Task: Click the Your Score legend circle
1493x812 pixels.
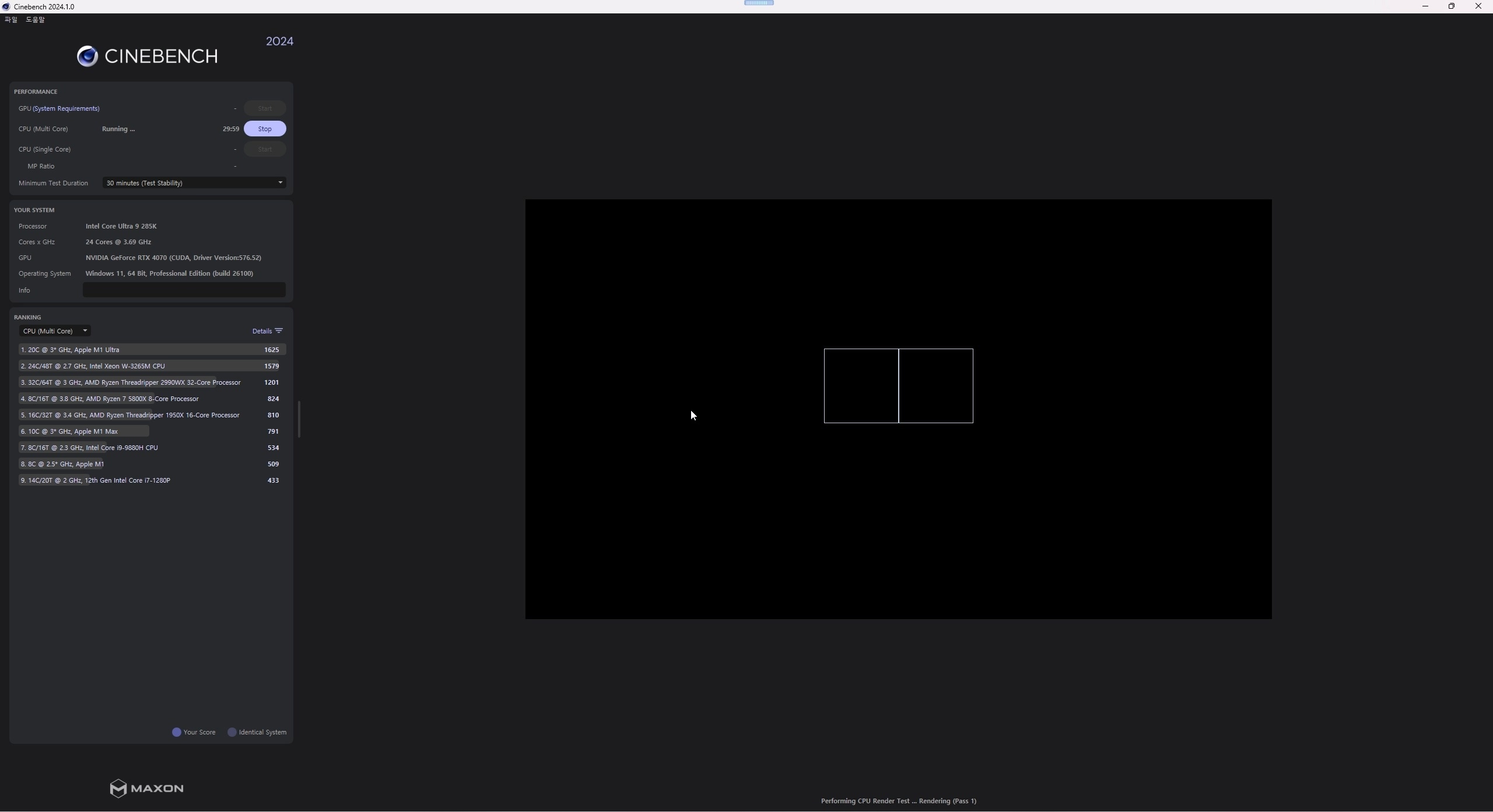Action: click(x=177, y=732)
